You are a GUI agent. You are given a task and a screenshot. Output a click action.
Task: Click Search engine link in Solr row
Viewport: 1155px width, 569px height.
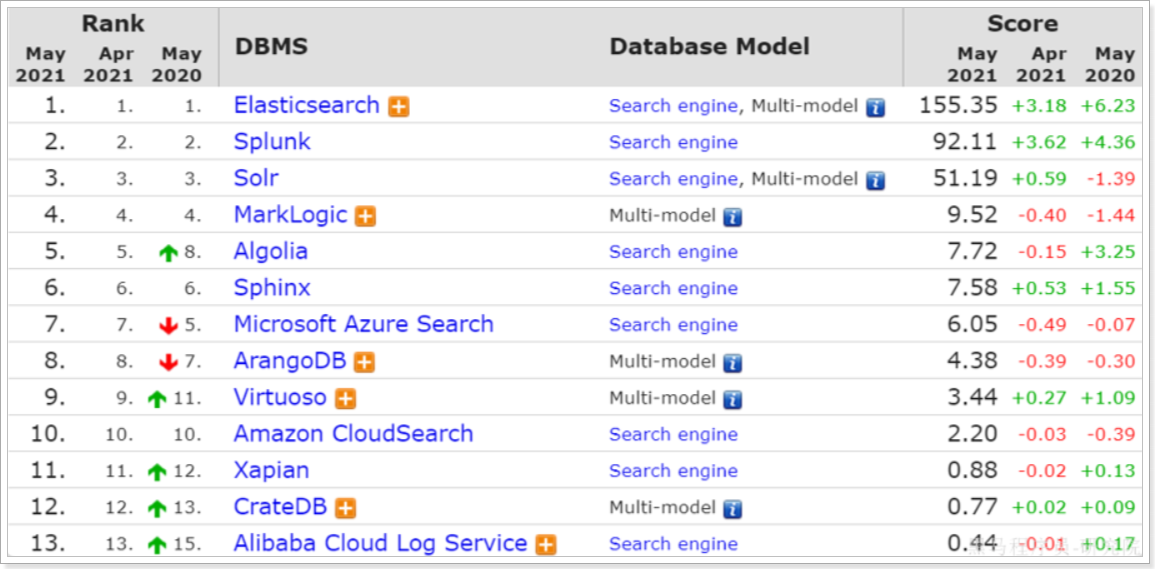coord(673,179)
